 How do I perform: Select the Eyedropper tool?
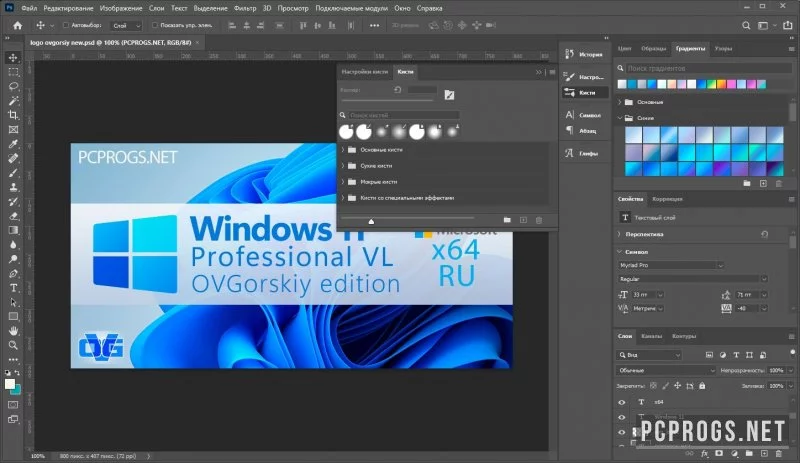click(x=13, y=144)
